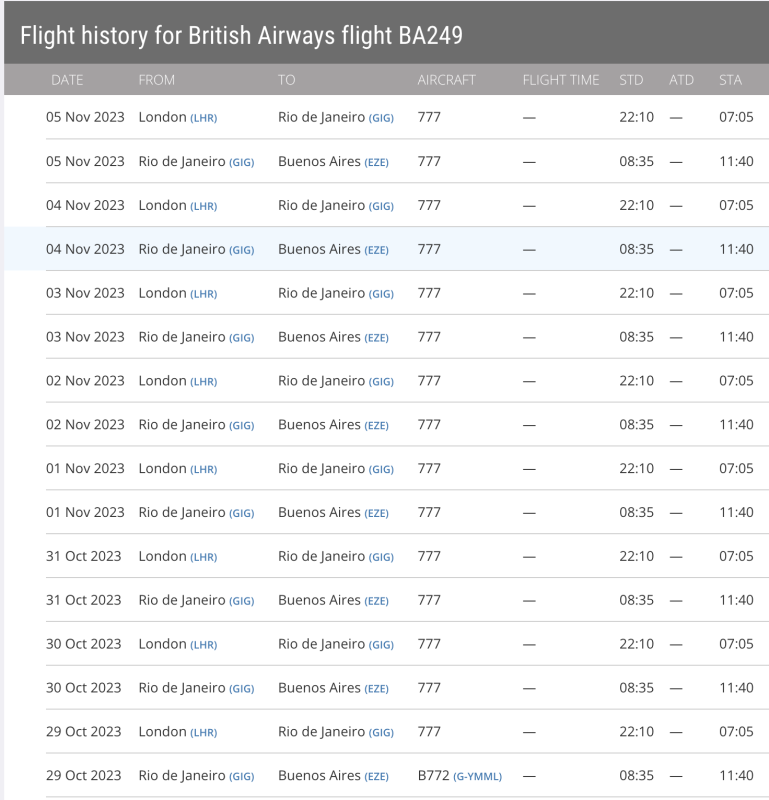Click the AIRCRAFT column header
Viewport: 769px width, 800px height.
coord(446,80)
